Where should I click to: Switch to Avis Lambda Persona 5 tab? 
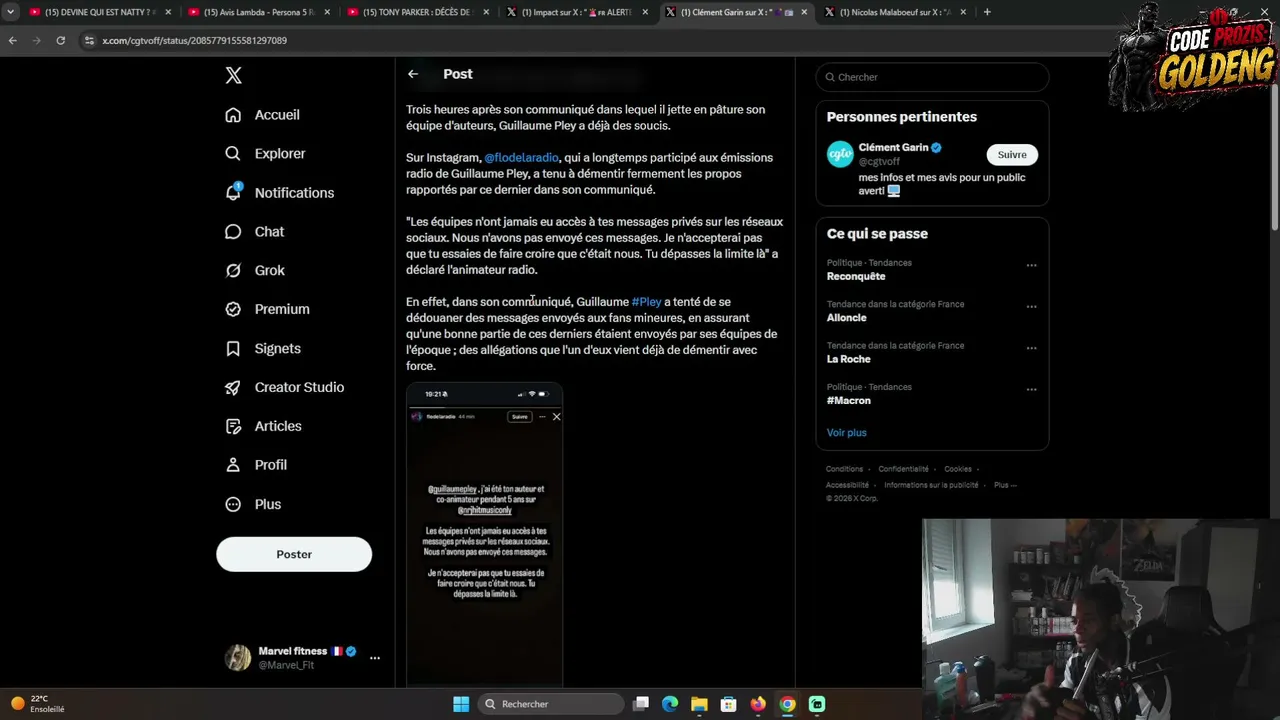tap(258, 12)
